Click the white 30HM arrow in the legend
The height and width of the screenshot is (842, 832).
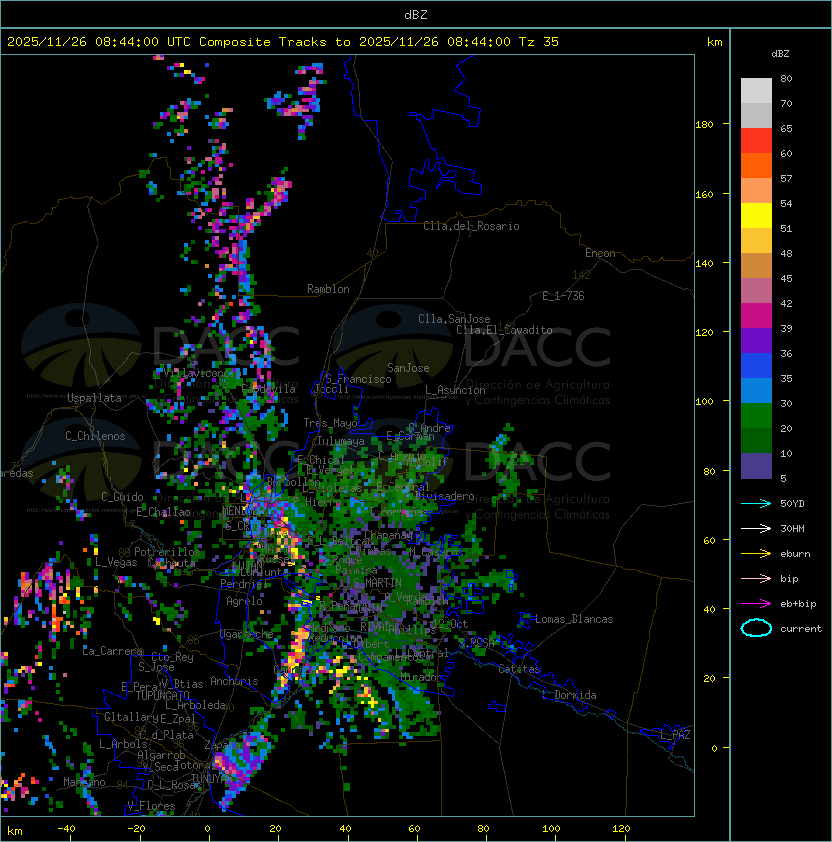pos(756,528)
